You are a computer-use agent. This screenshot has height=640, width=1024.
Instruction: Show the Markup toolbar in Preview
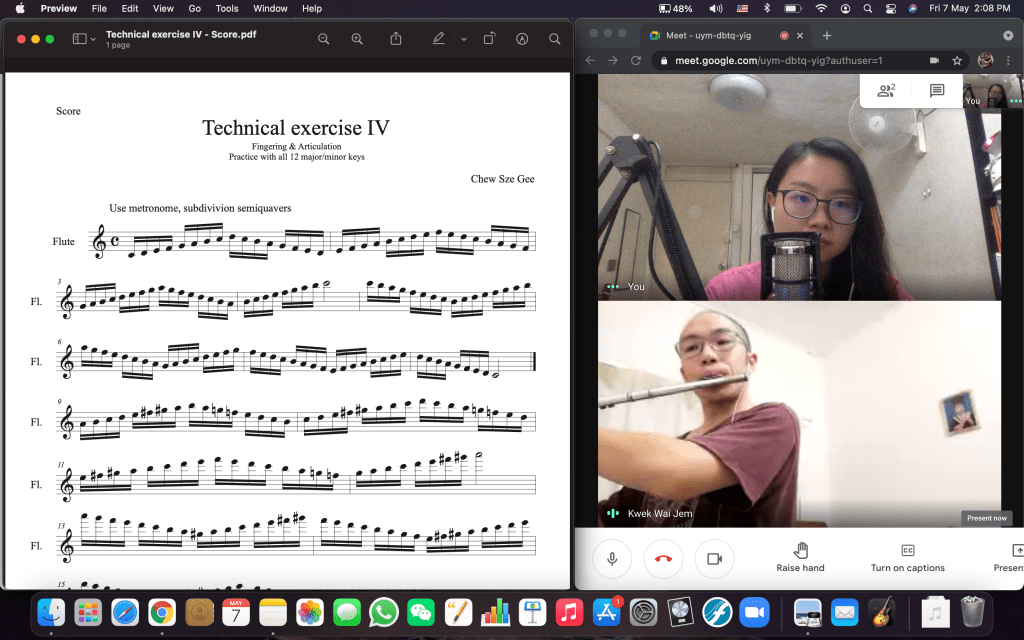pyautogui.click(x=522, y=39)
